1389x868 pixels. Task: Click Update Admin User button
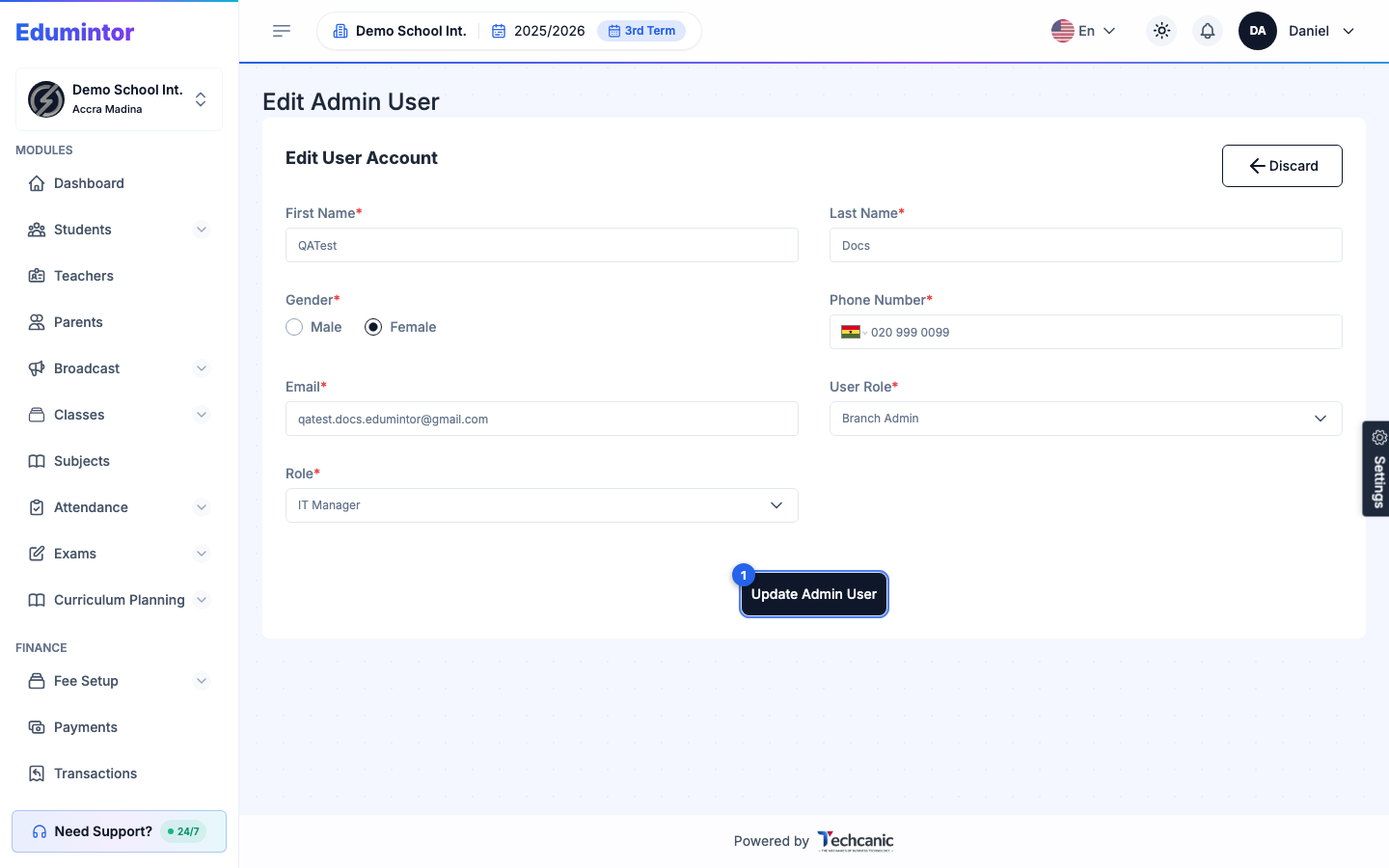(x=814, y=594)
